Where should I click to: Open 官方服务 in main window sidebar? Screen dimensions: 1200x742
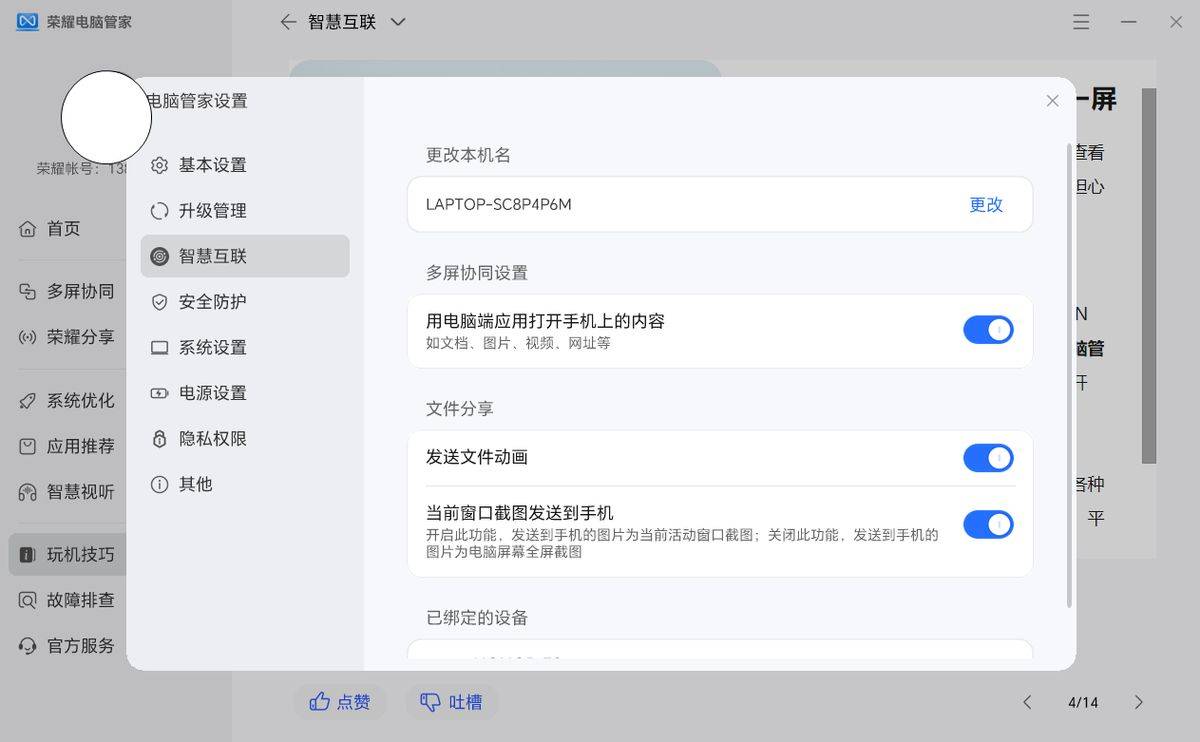(68, 646)
